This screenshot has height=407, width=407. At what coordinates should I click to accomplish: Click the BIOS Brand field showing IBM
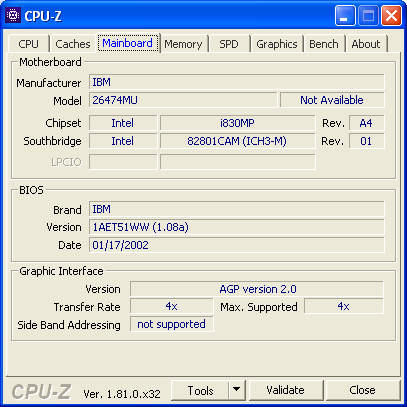[x=237, y=209]
